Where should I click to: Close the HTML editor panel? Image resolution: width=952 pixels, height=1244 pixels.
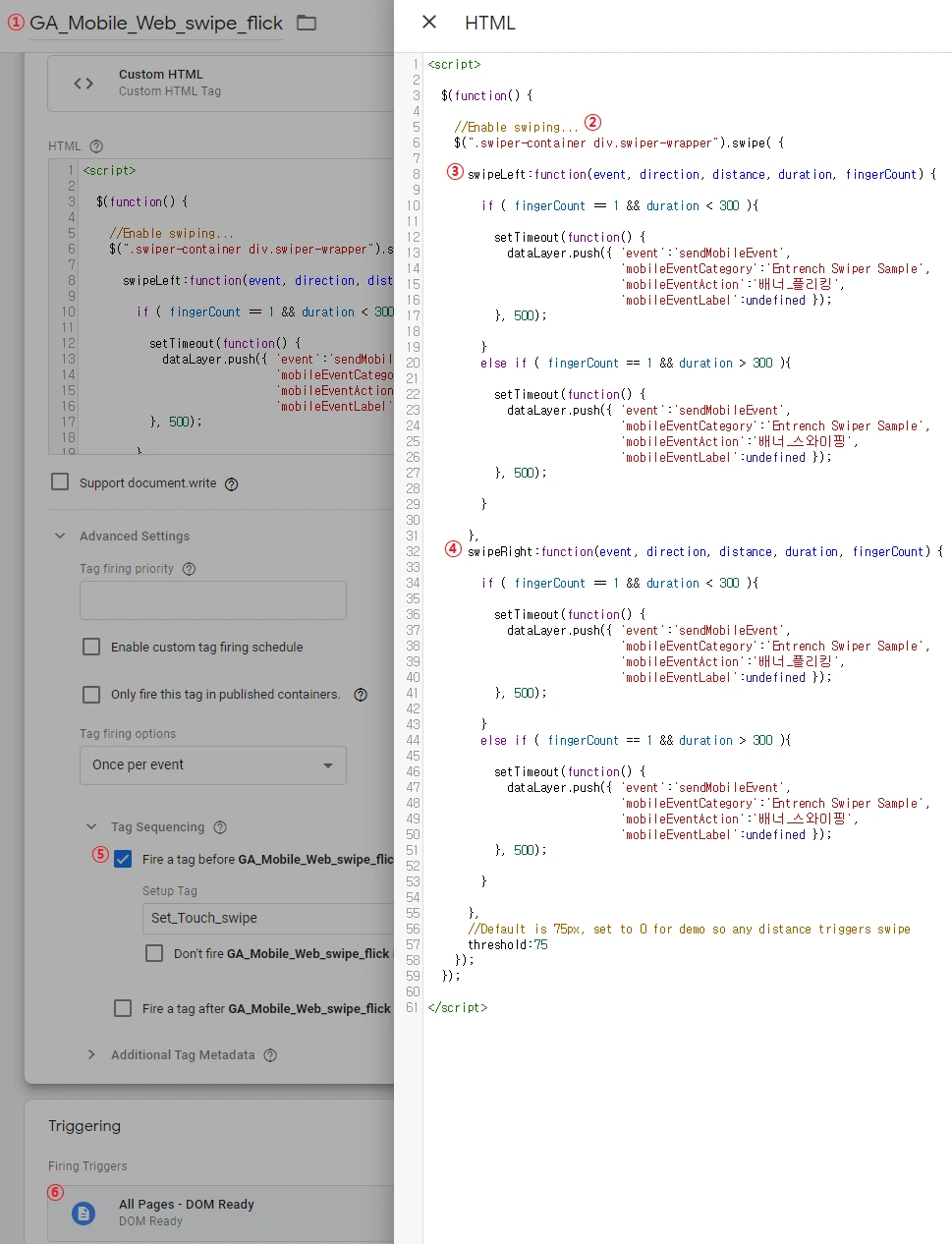[x=429, y=22]
